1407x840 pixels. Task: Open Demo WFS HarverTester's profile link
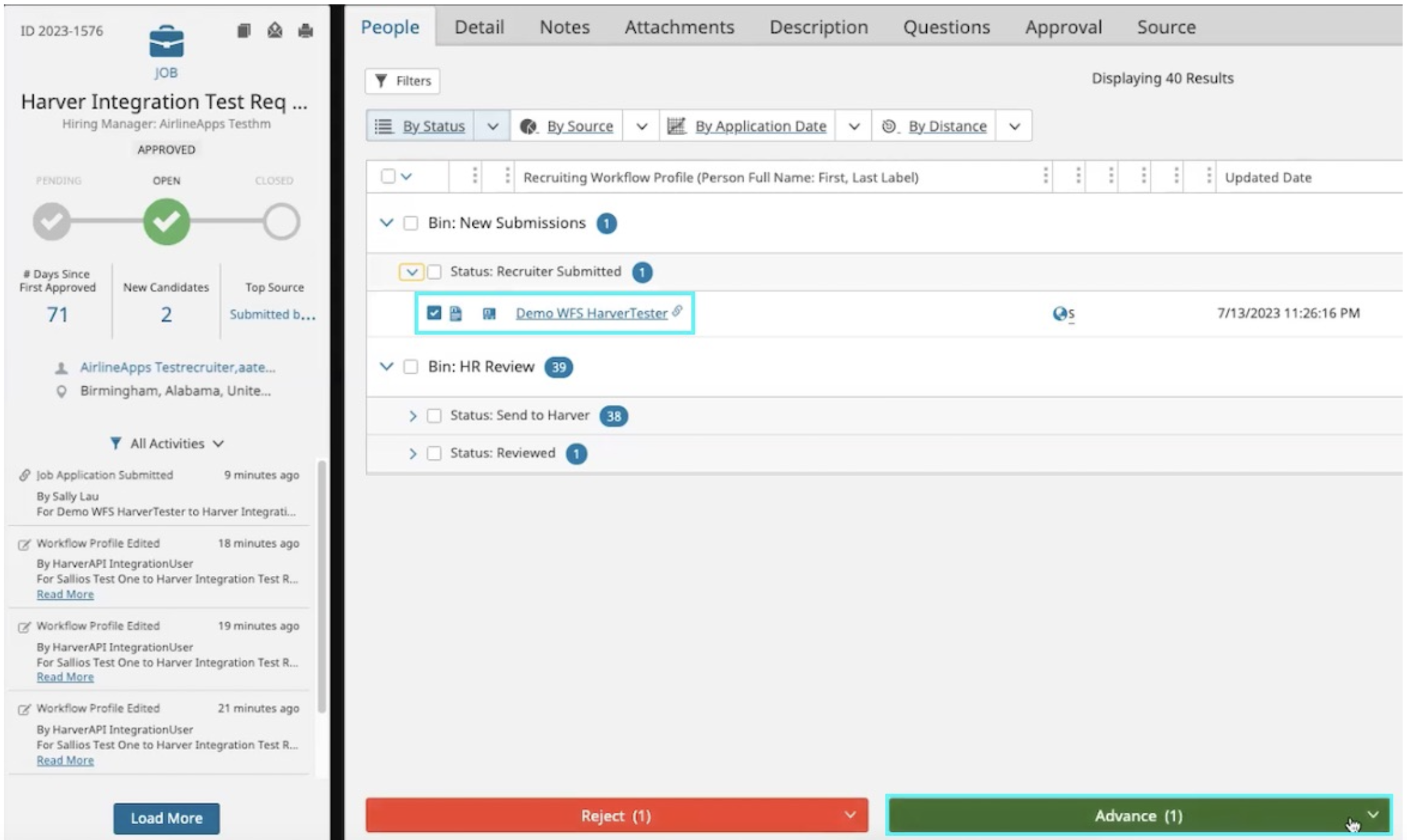[x=590, y=313]
